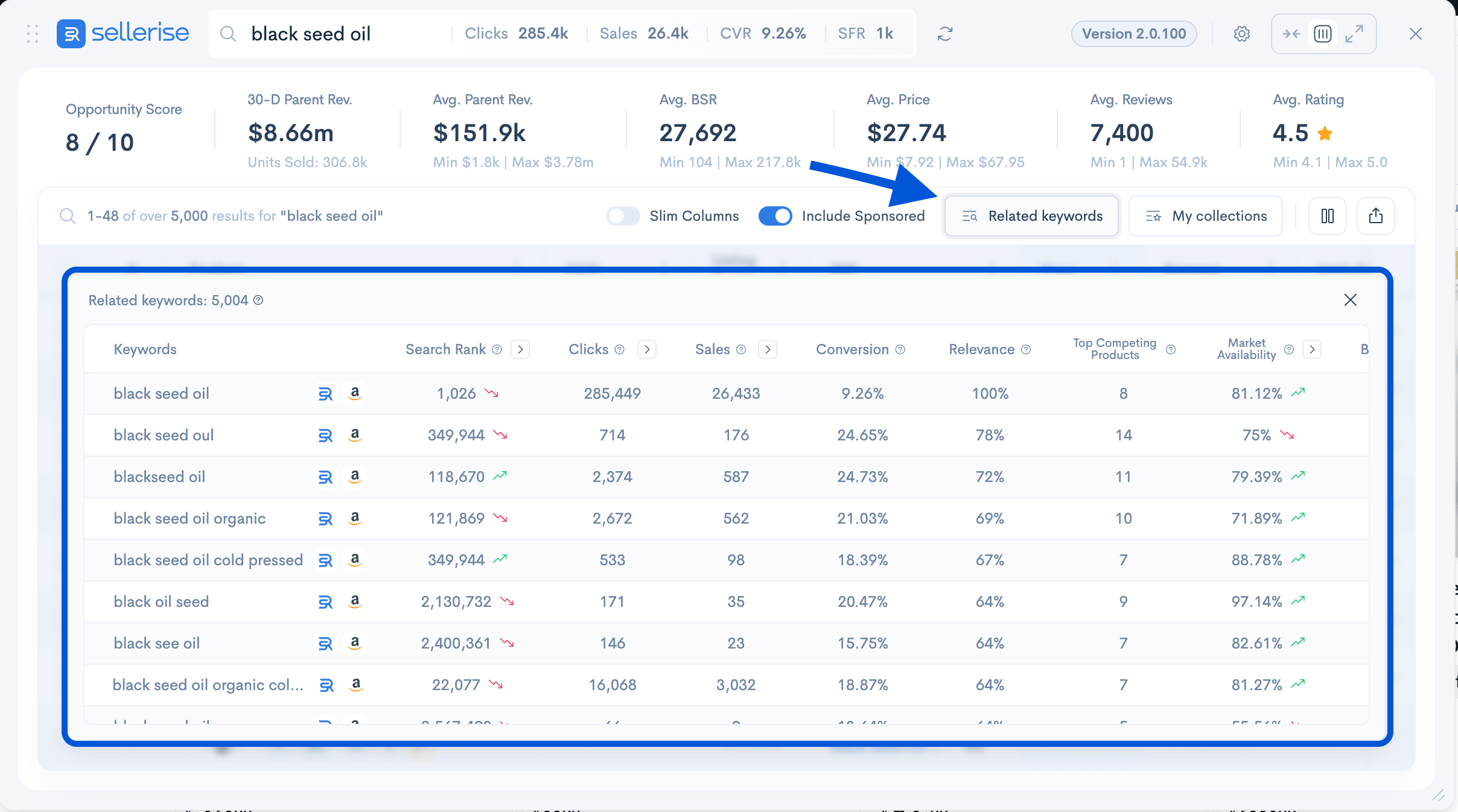Screen dimensions: 1458x812
Task: Disable the Include Sponsored toggle
Action: point(775,216)
